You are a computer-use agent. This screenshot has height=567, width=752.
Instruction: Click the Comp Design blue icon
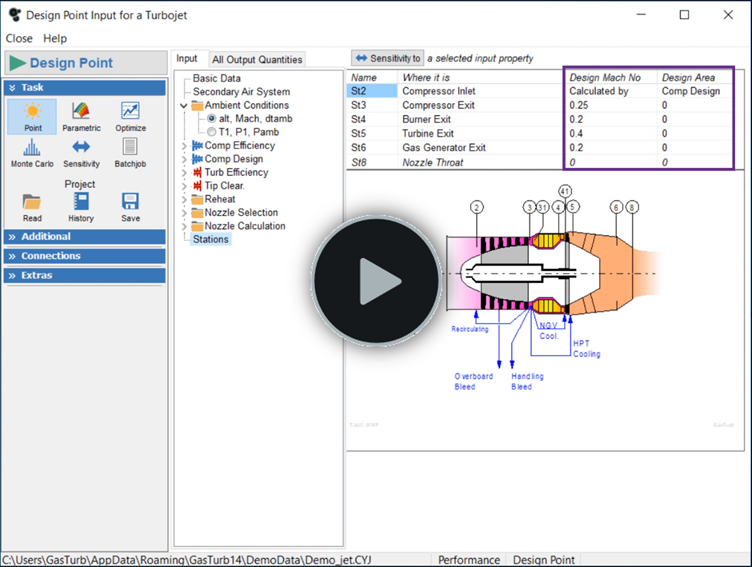tap(197, 159)
